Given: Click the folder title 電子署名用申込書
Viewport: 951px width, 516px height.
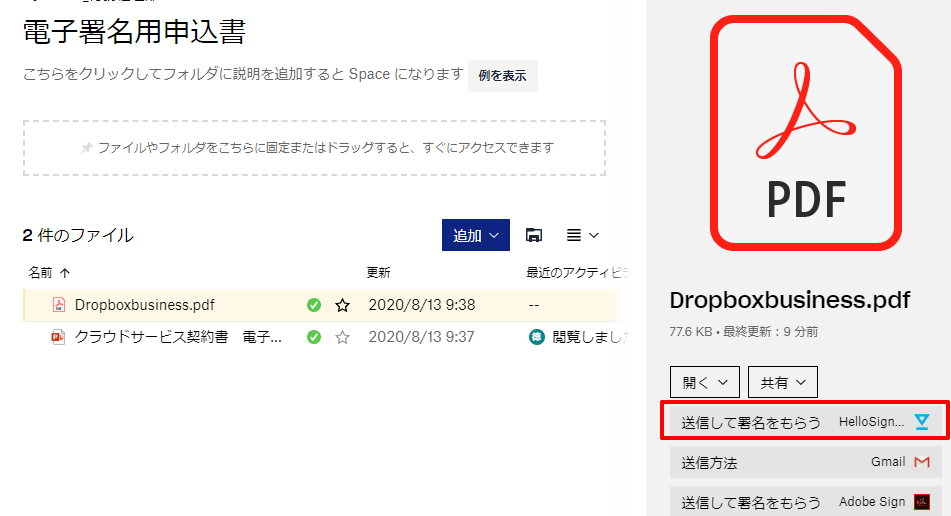Looking at the screenshot, I should [134, 32].
